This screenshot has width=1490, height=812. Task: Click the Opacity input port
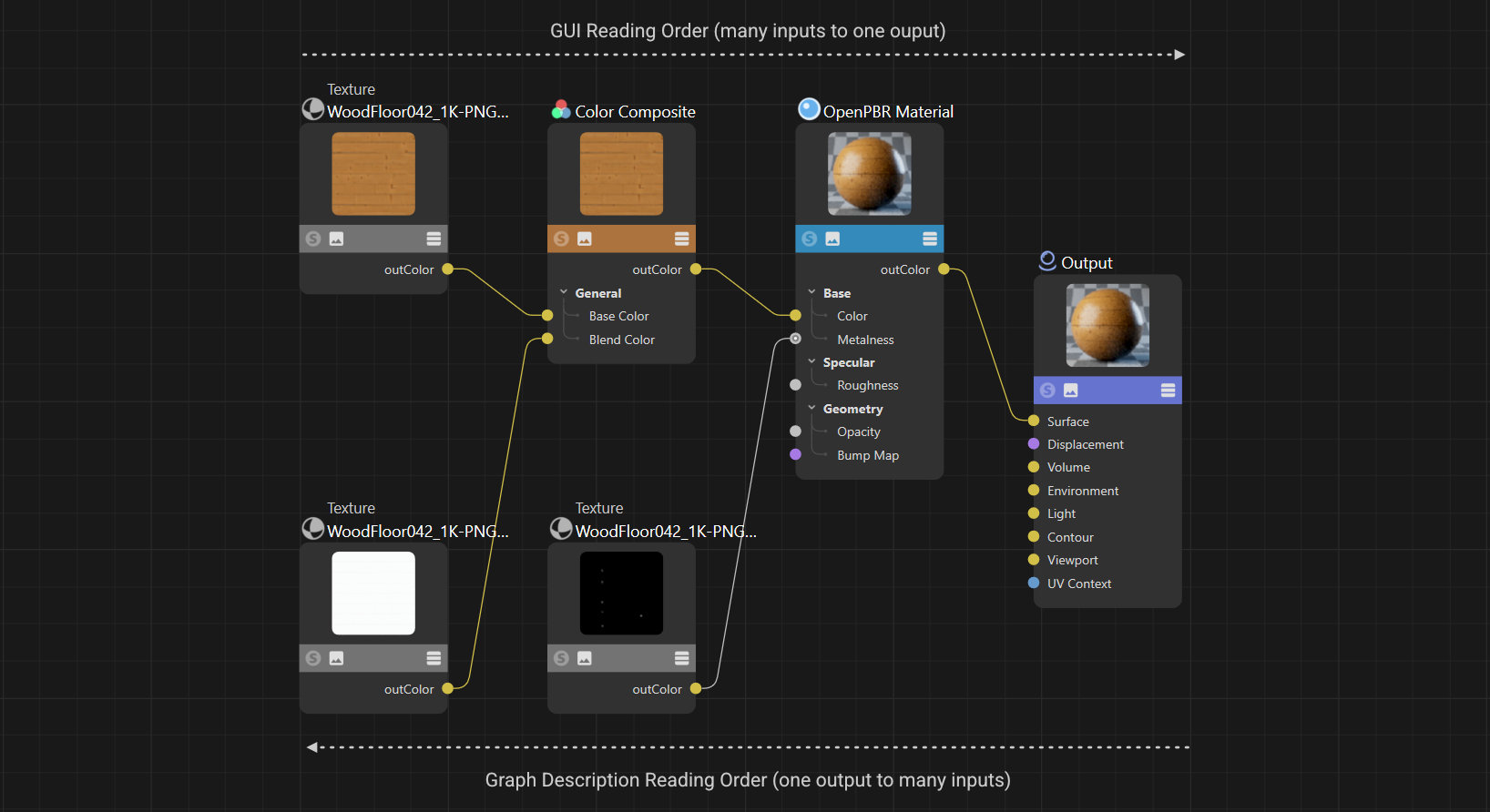[795, 431]
